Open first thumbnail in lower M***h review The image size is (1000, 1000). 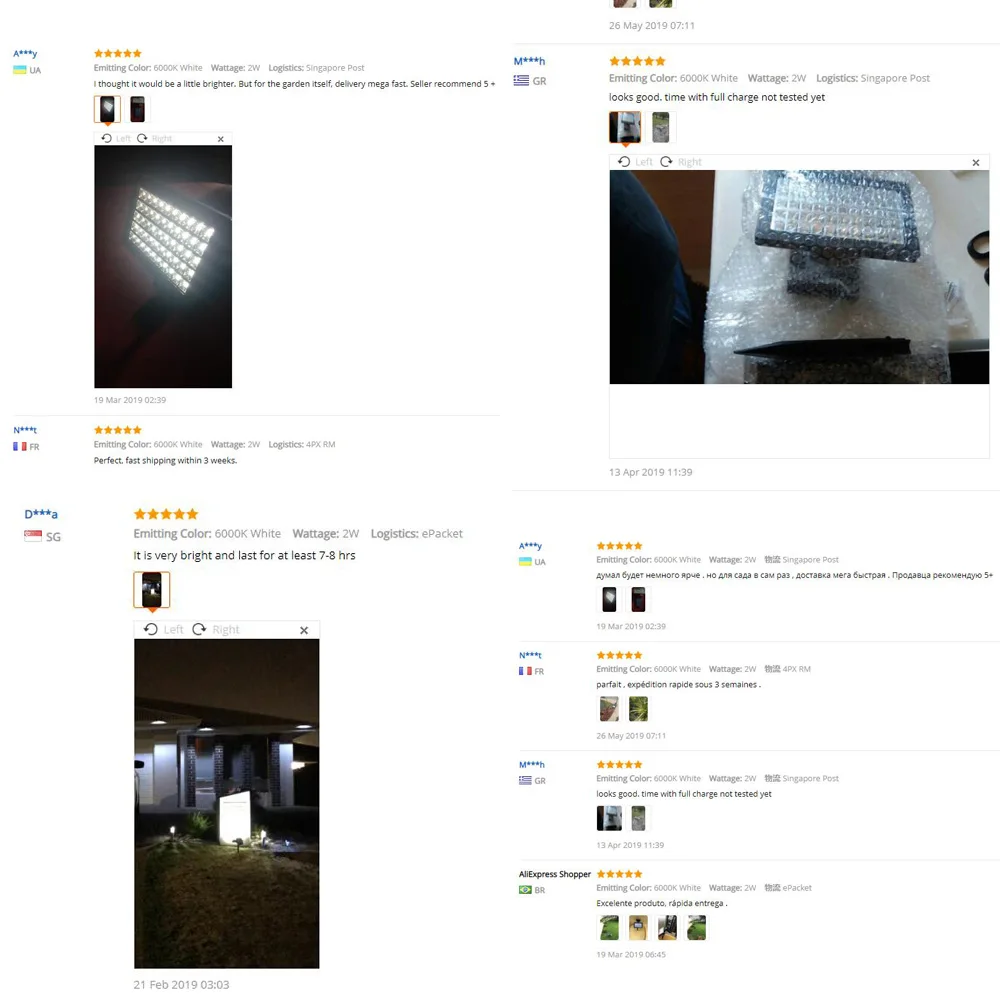point(609,818)
